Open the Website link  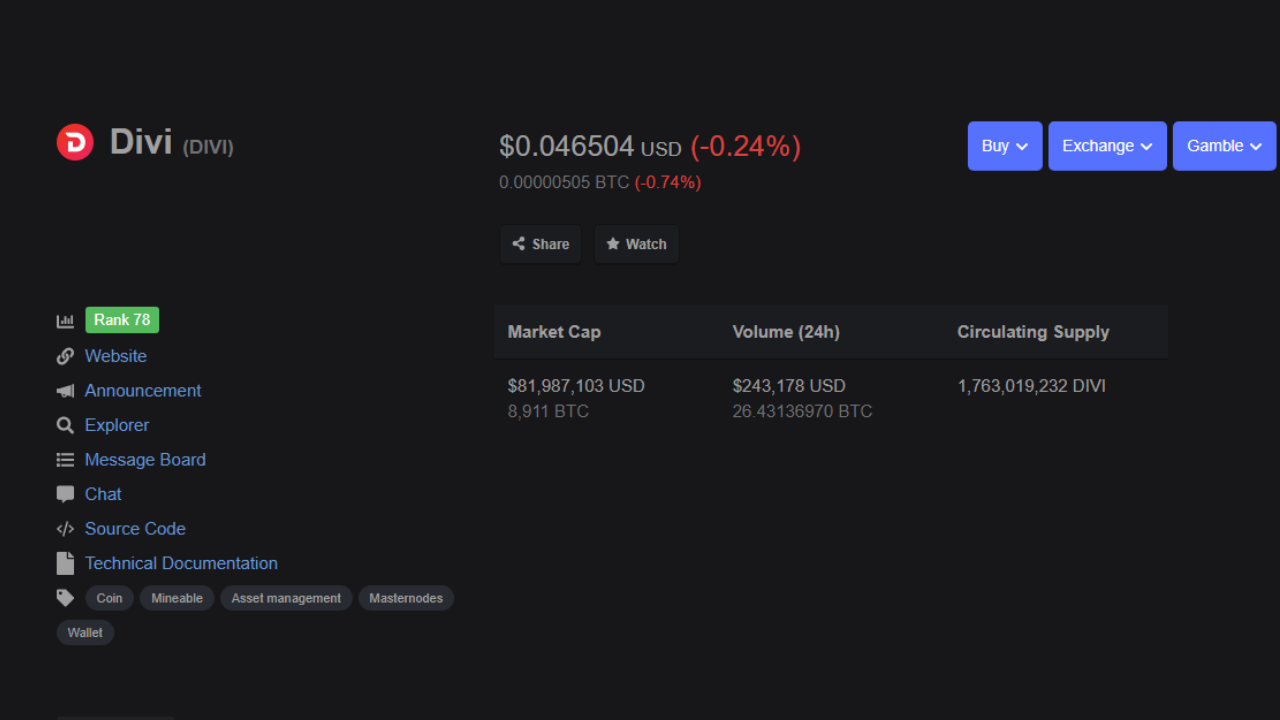(x=116, y=356)
